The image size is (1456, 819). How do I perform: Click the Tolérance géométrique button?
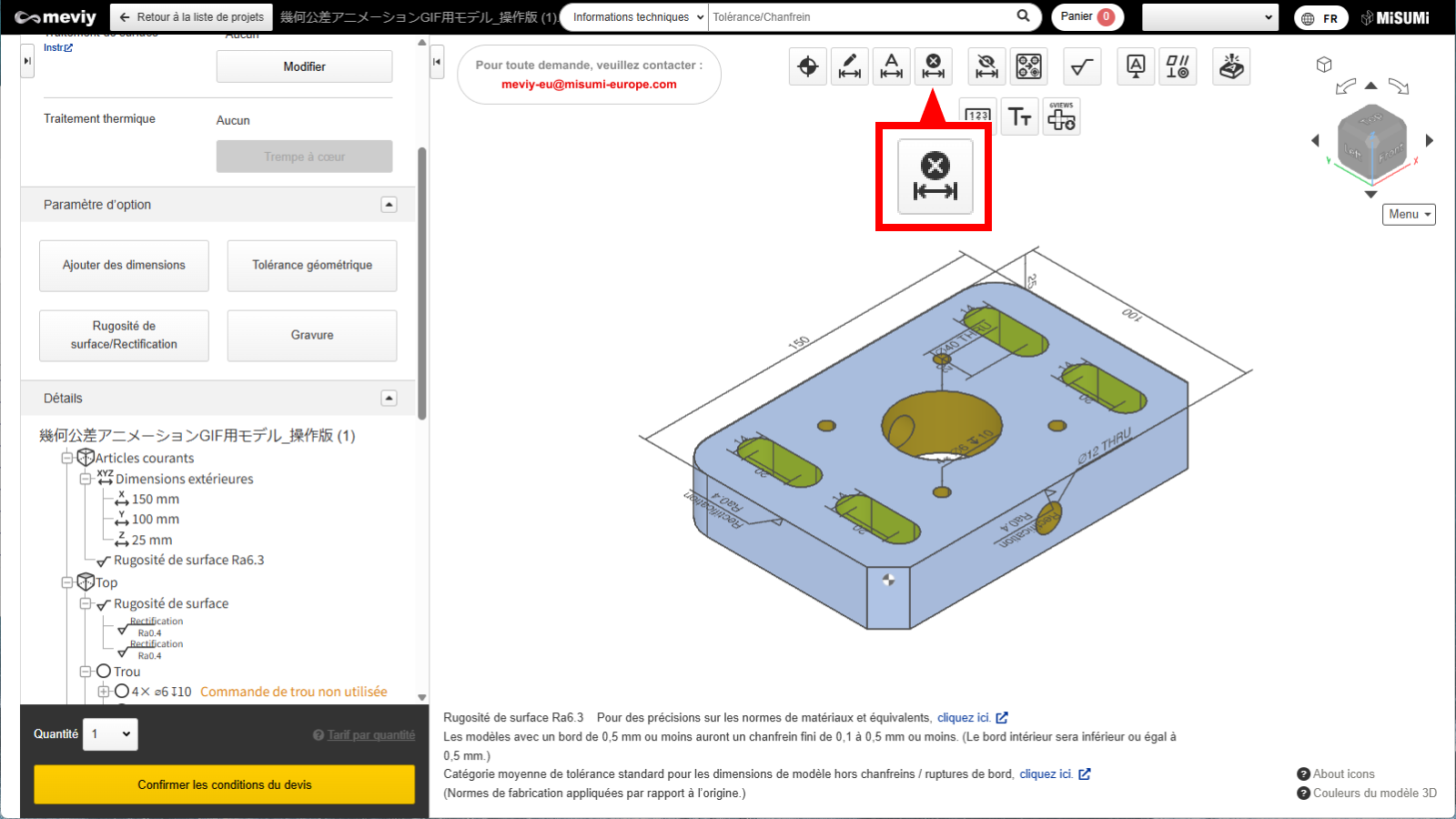312,266
